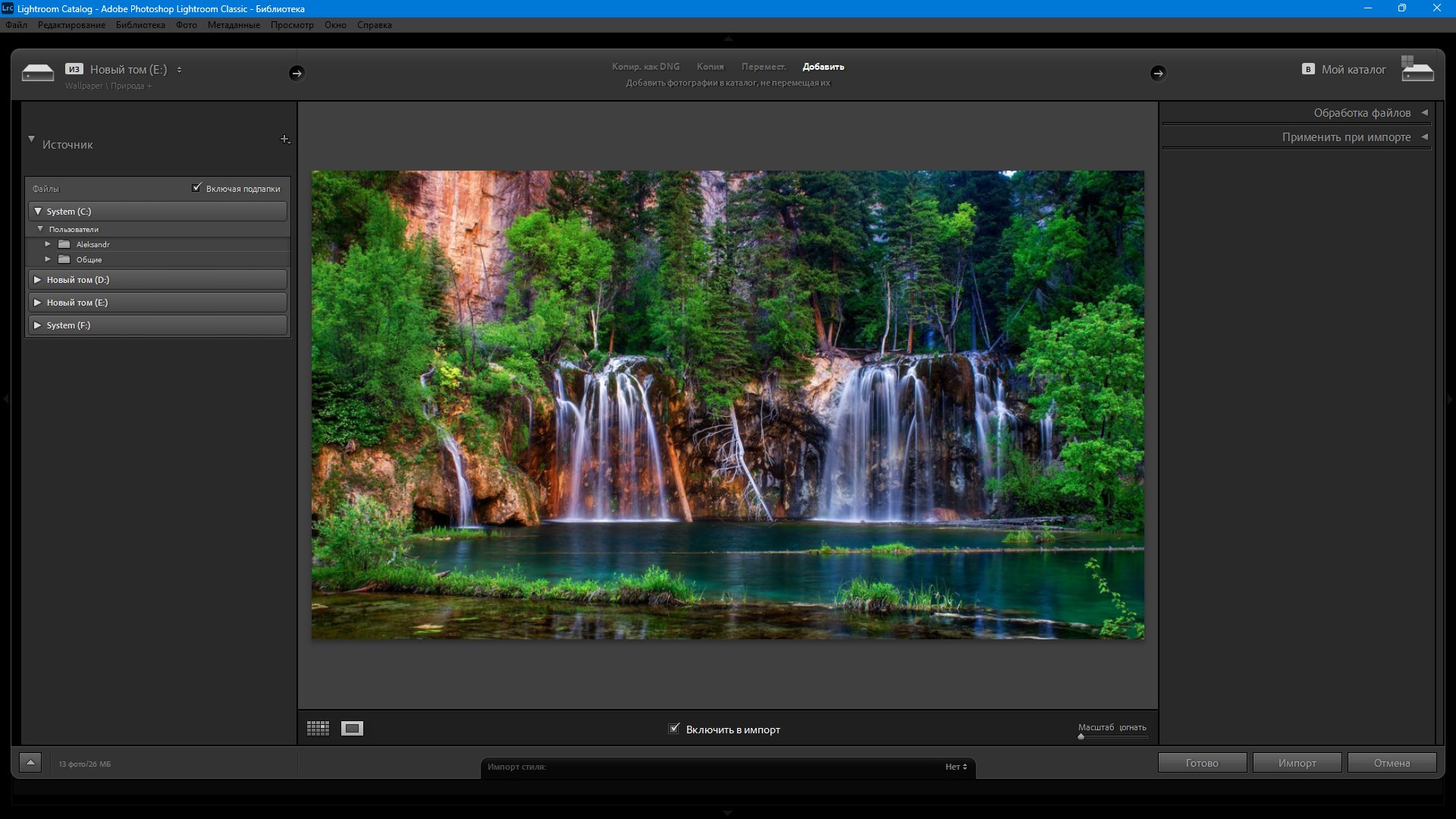
Task: Switch to grid view icon
Action: 318,729
